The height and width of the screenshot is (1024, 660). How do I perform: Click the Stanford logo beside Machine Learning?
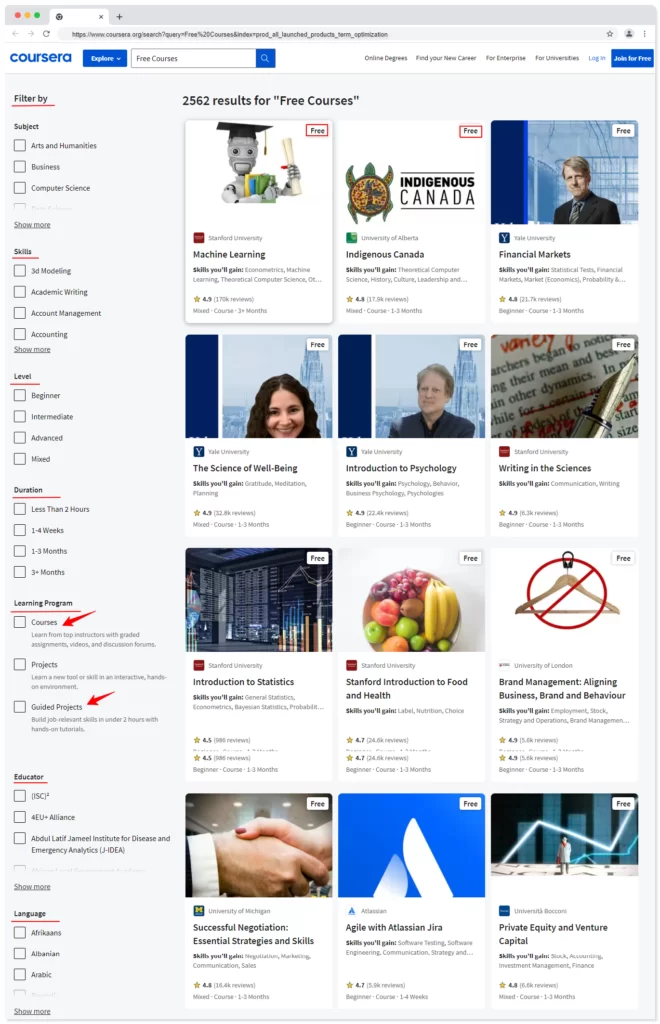198,238
